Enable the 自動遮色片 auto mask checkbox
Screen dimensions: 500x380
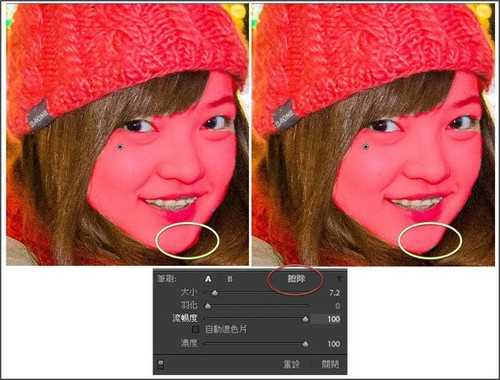tap(196, 330)
